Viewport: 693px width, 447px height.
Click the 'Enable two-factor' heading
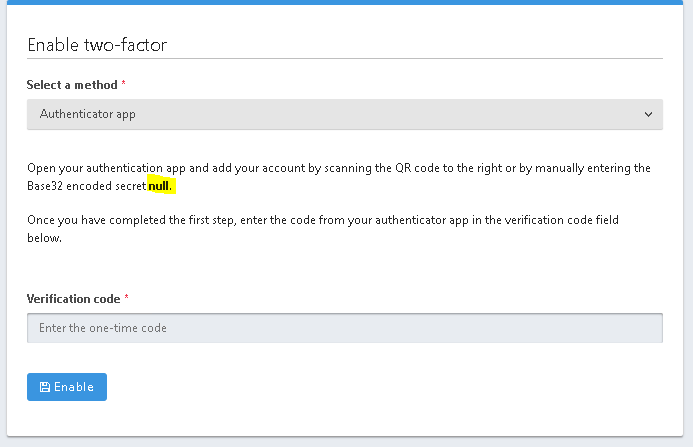(x=97, y=45)
